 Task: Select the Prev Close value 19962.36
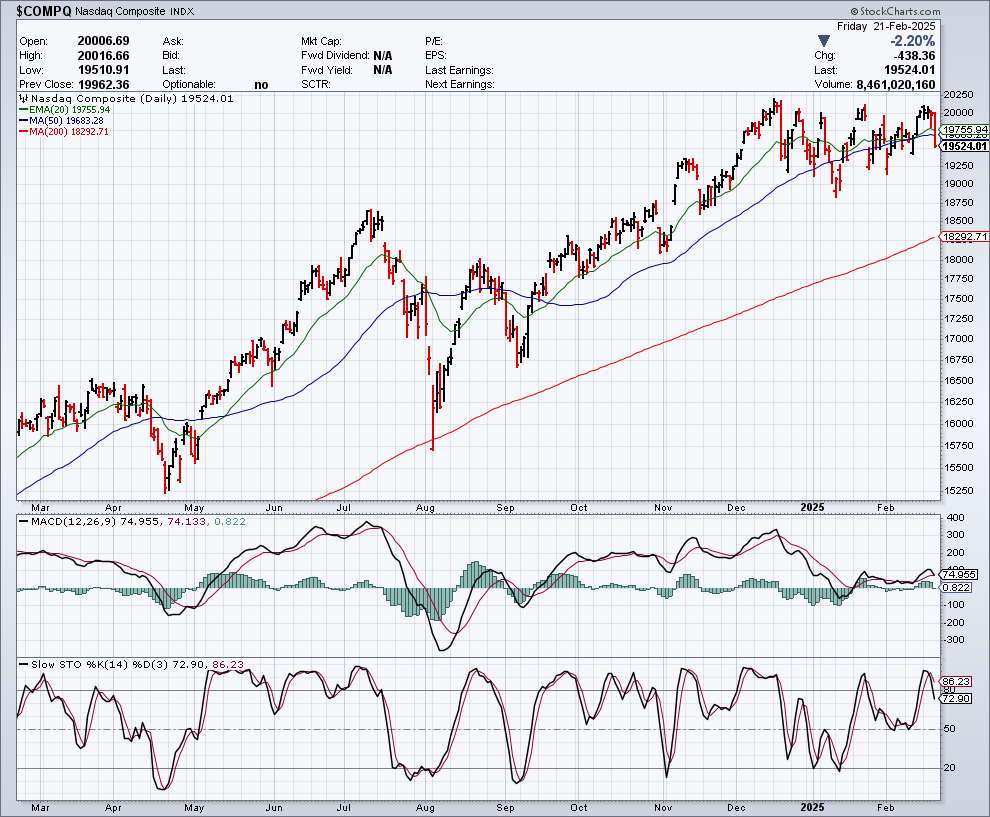(104, 85)
